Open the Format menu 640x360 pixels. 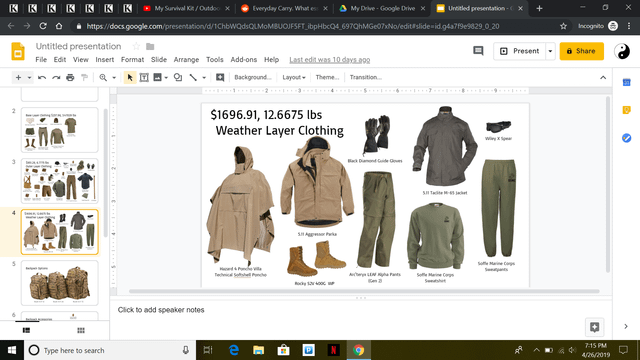[132, 60]
